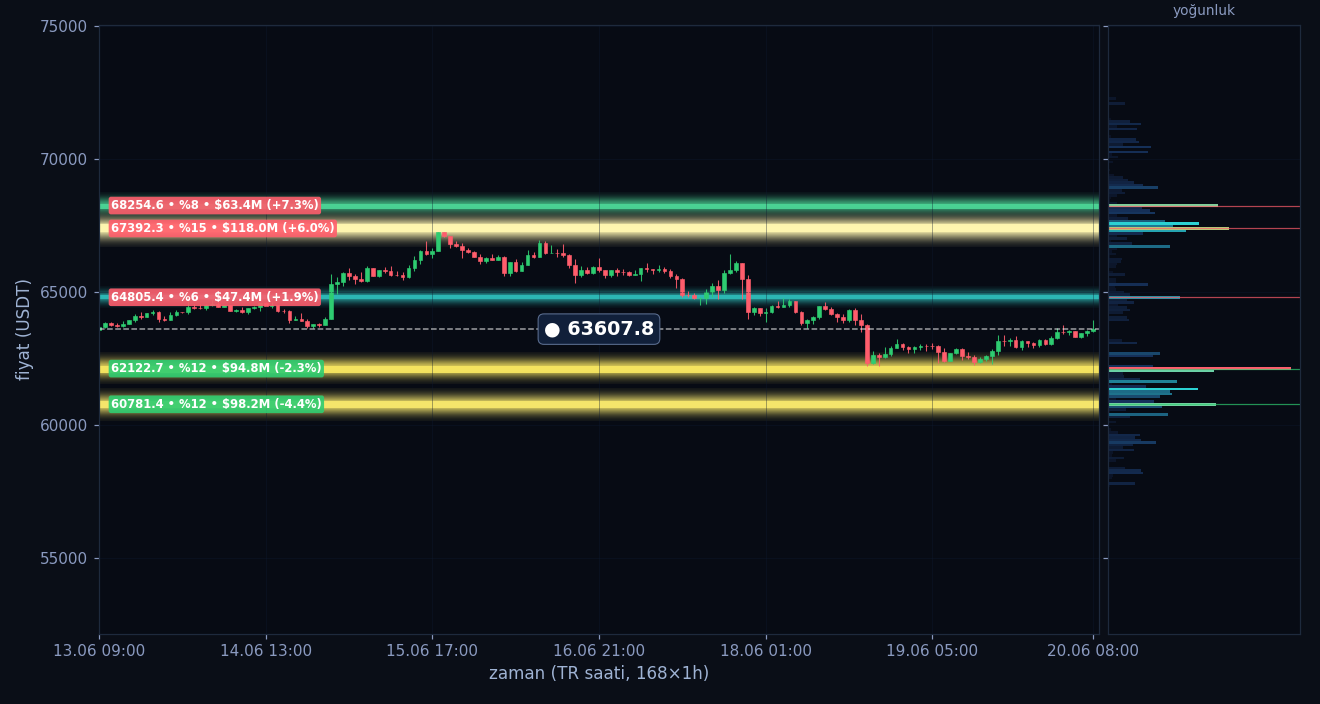This screenshot has width=1320, height=704.
Task: Click the long red candle after 19.06 drop
Action: (x=867, y=344)
